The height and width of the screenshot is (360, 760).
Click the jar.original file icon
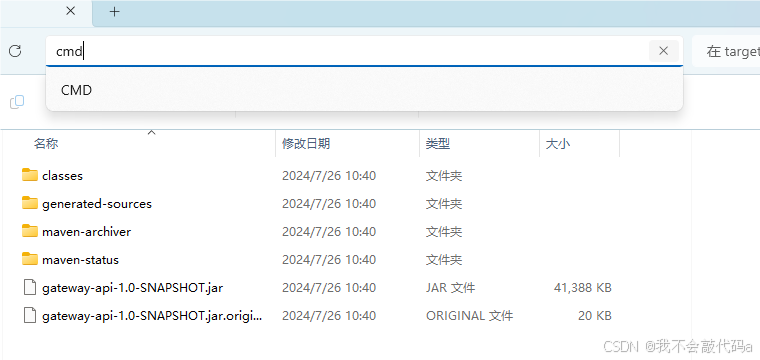(x=30, y=315)
